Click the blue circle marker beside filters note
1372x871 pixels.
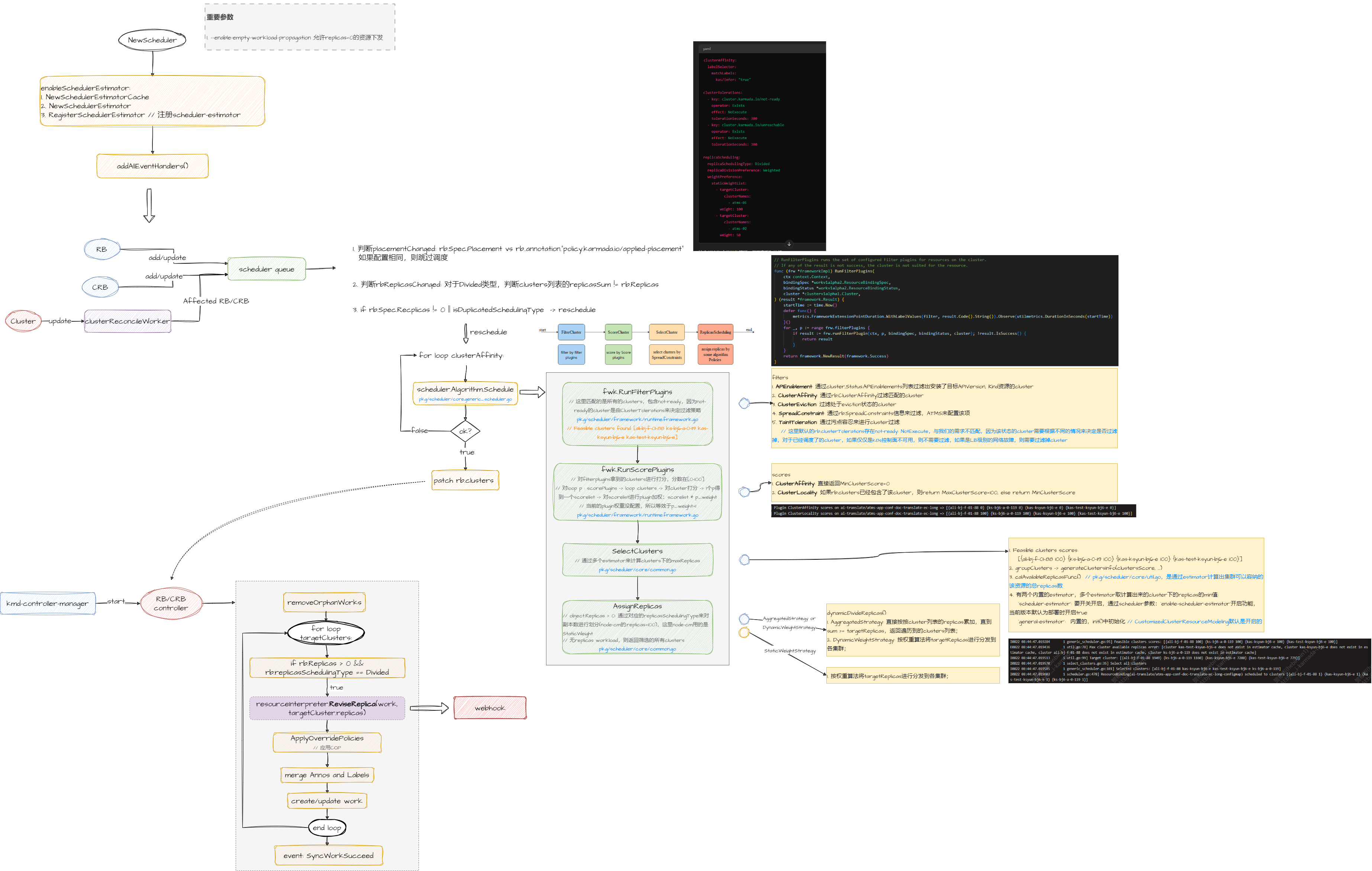point(743,404)
